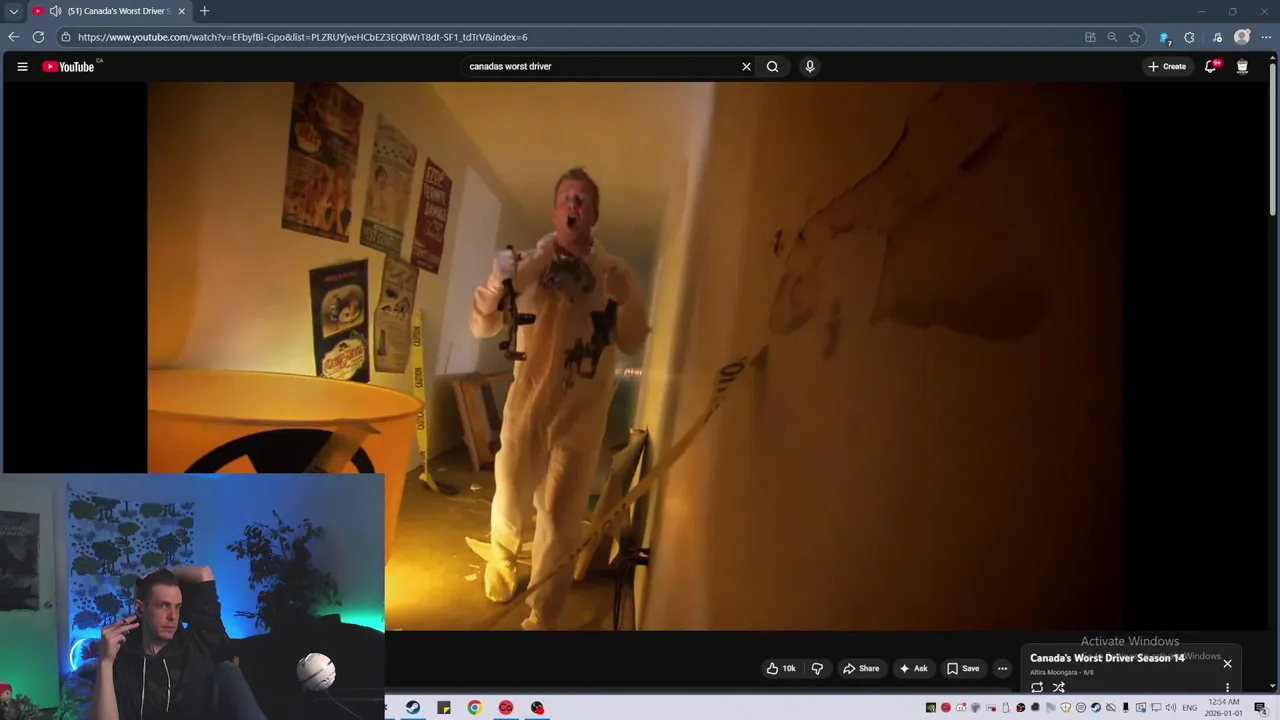Open more actions beside Save
The width and height of the screenshot is (1280, 720).
coord(1002,669)
